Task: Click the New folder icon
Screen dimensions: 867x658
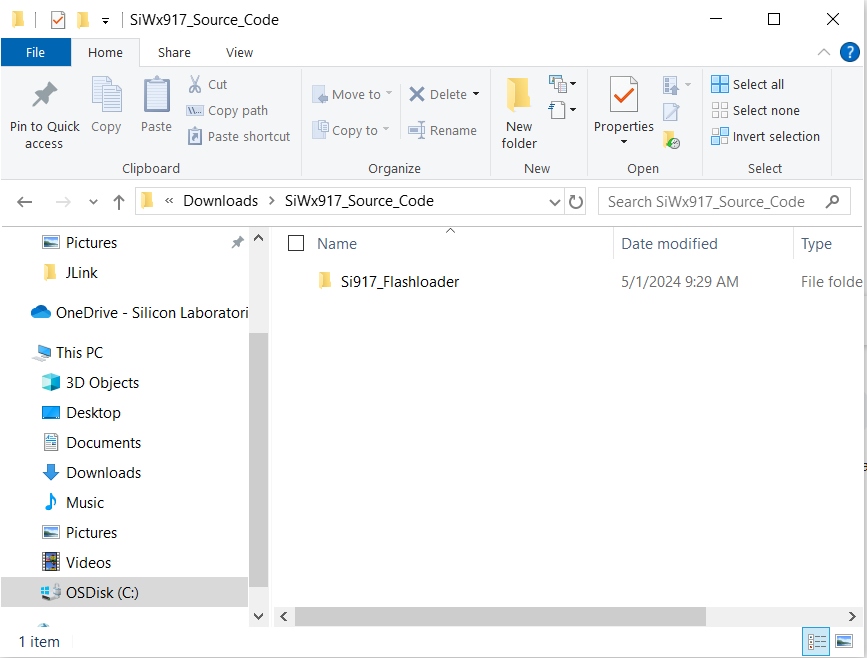Action: tap(519, 95)
